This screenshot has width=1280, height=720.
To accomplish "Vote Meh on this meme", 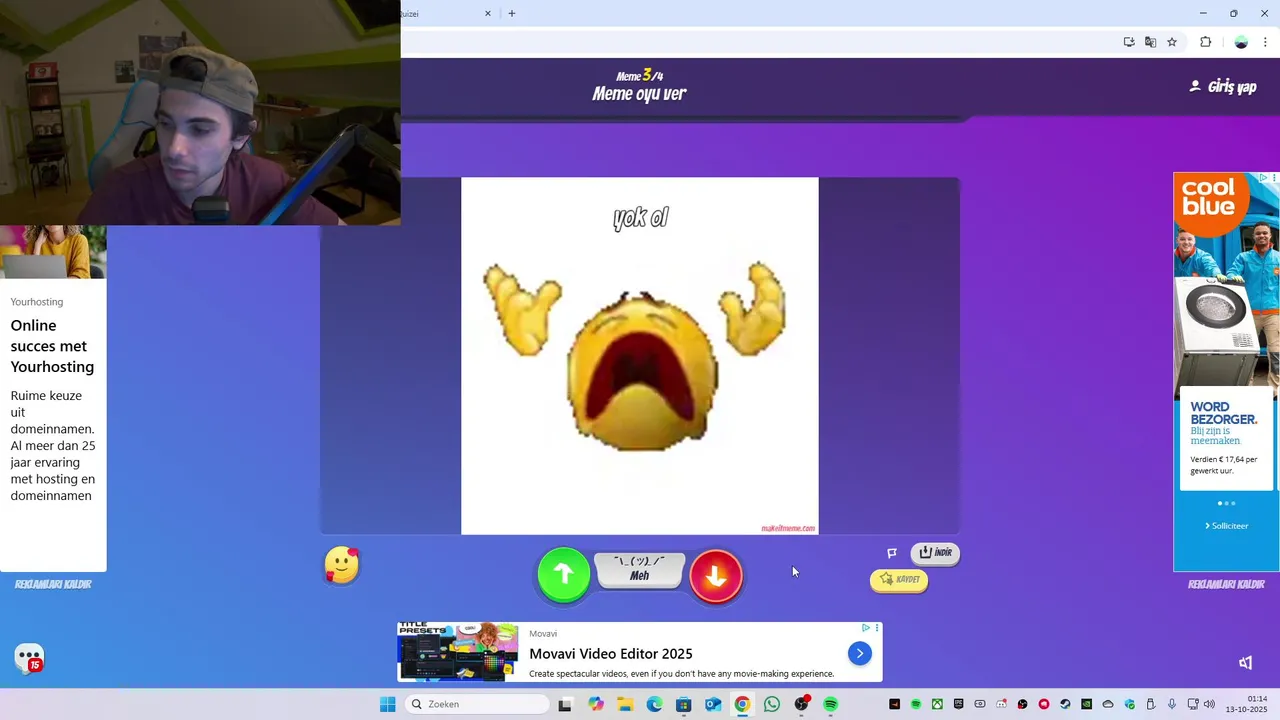I will pyautogui.click(x=639, y=570).
